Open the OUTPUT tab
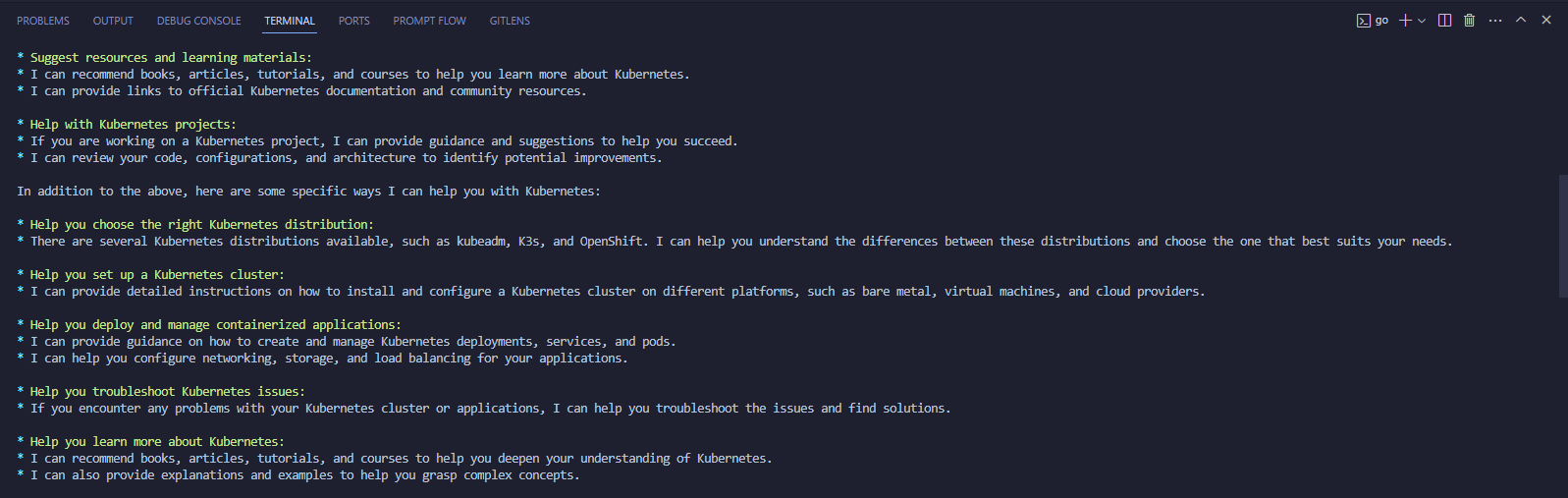 [x=113, y=21]
